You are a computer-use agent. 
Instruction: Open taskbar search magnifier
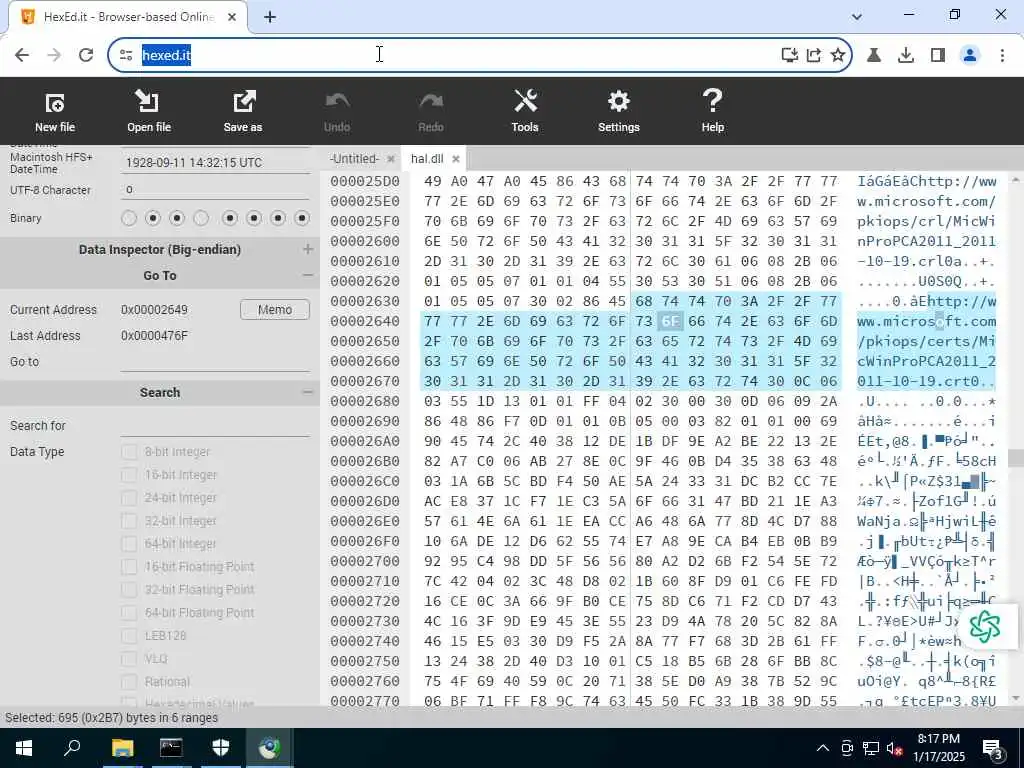coord(72,747)
